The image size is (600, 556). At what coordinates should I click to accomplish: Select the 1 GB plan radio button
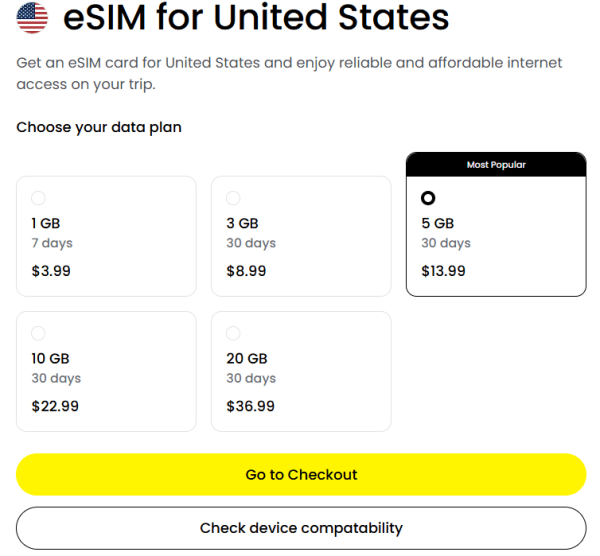(x=39, y=198)
